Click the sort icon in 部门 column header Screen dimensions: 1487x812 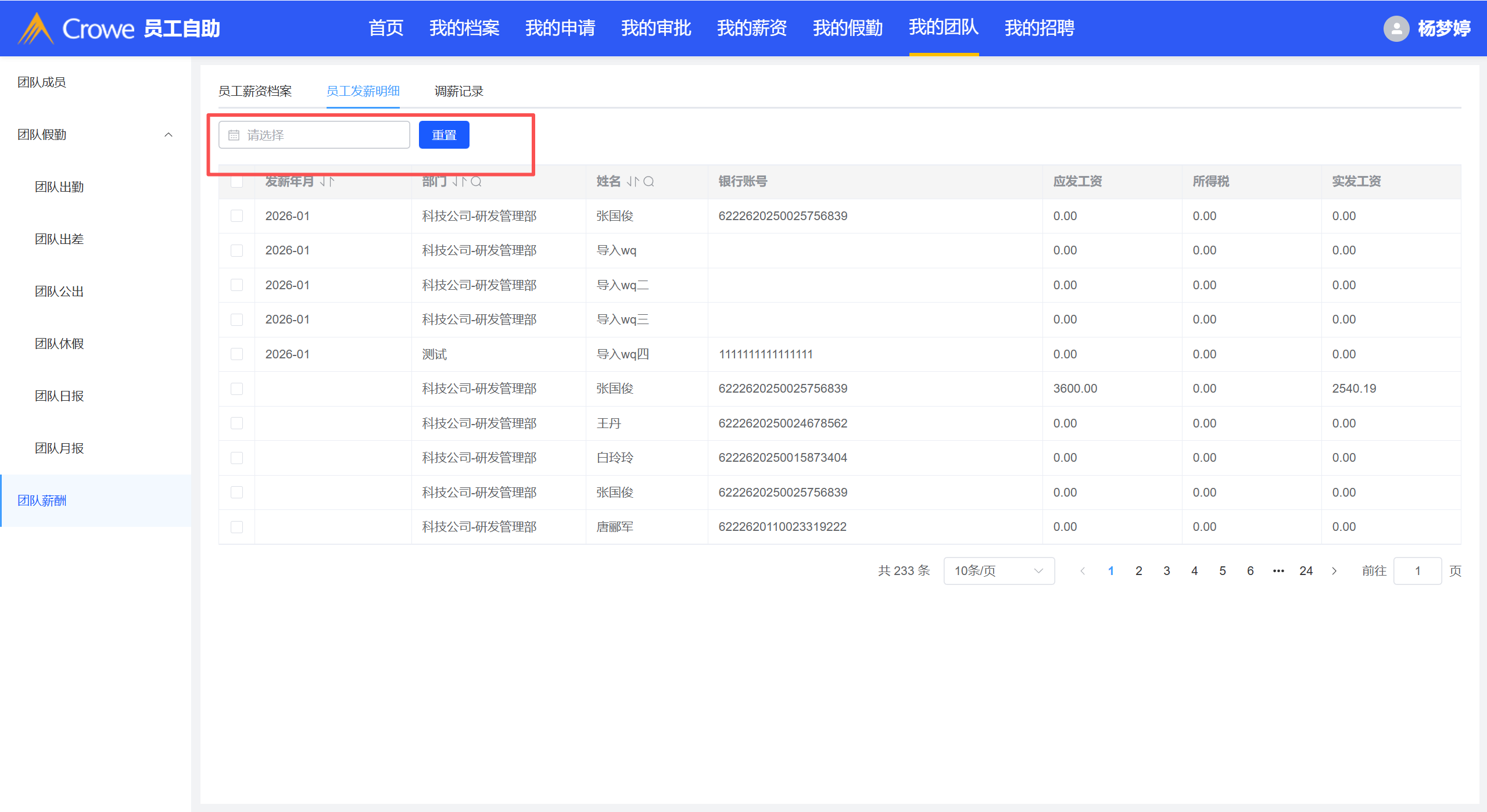(459, 182)
